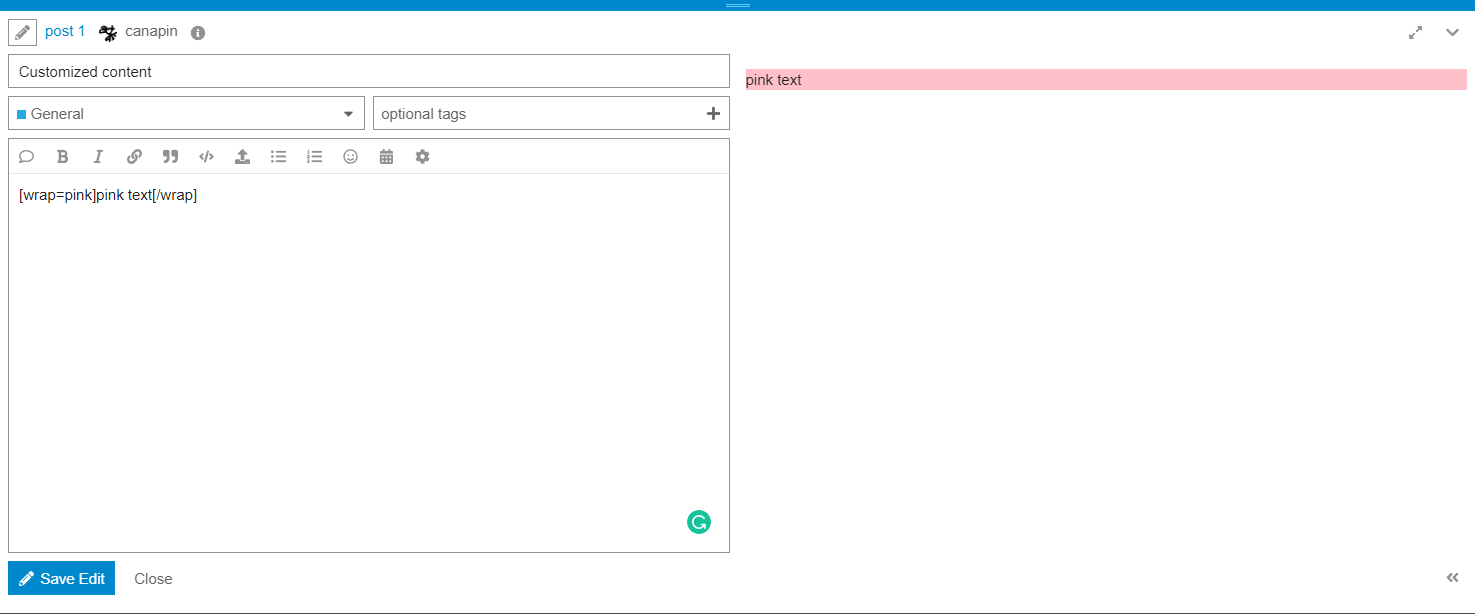Click the Save Edit button

pyautogui.click(x=61, y=578)
